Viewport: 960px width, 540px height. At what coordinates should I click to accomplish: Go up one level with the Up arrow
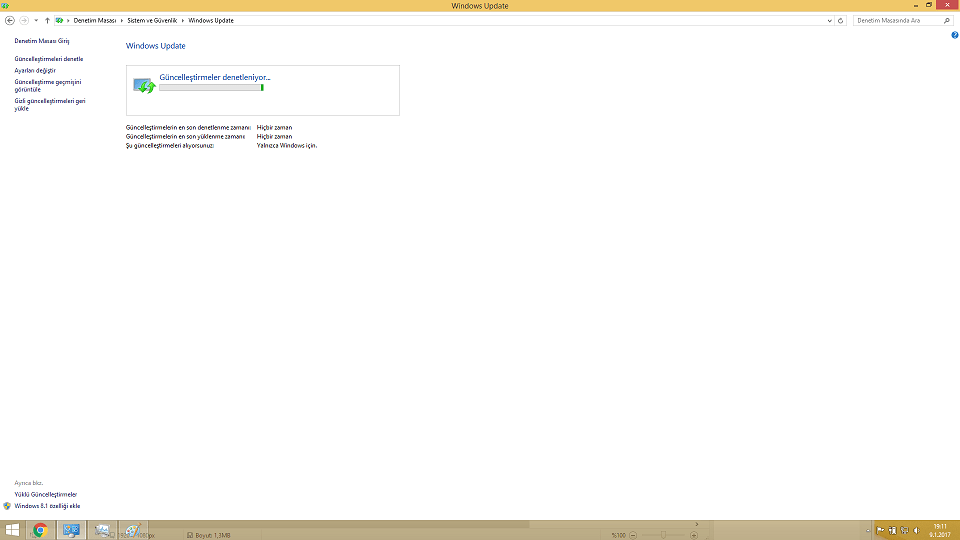(x=47, y=21)
